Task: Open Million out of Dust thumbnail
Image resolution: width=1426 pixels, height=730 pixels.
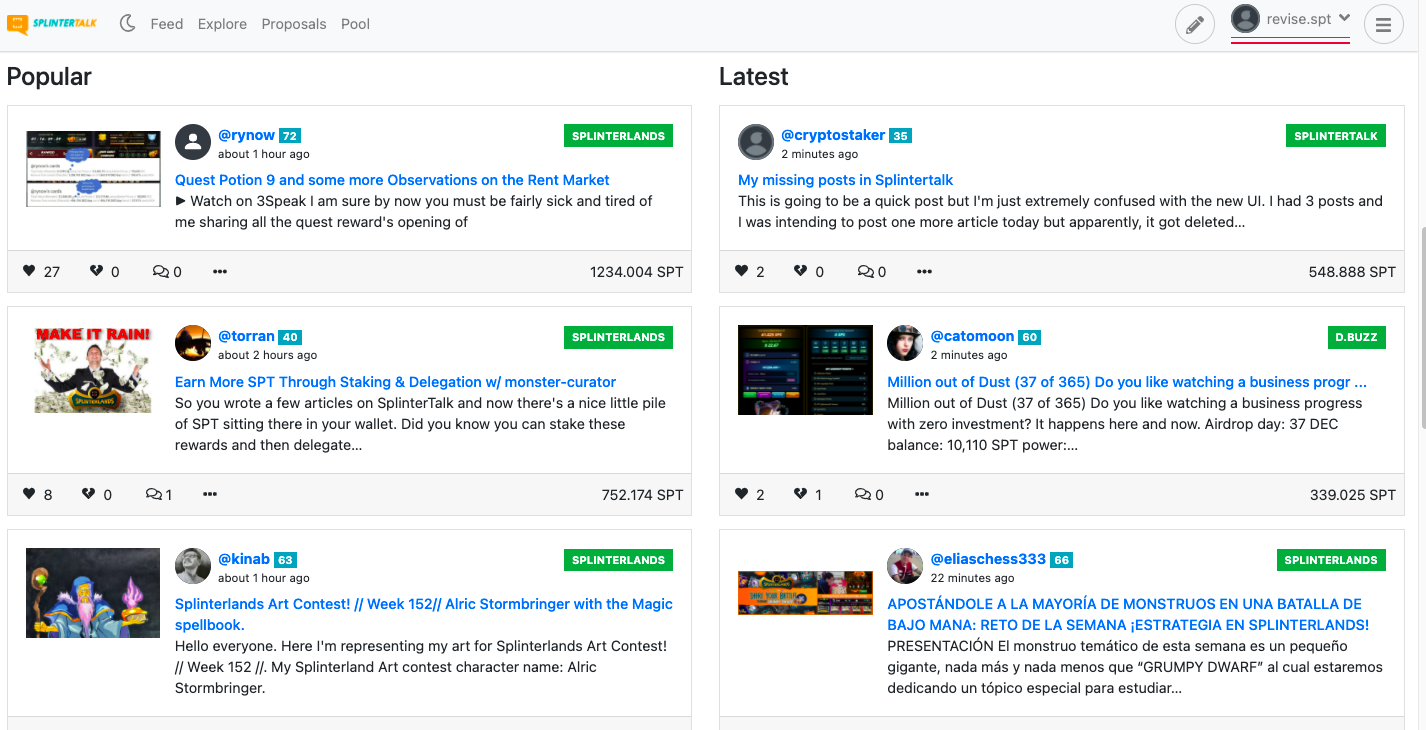Action: click(805, 370)
